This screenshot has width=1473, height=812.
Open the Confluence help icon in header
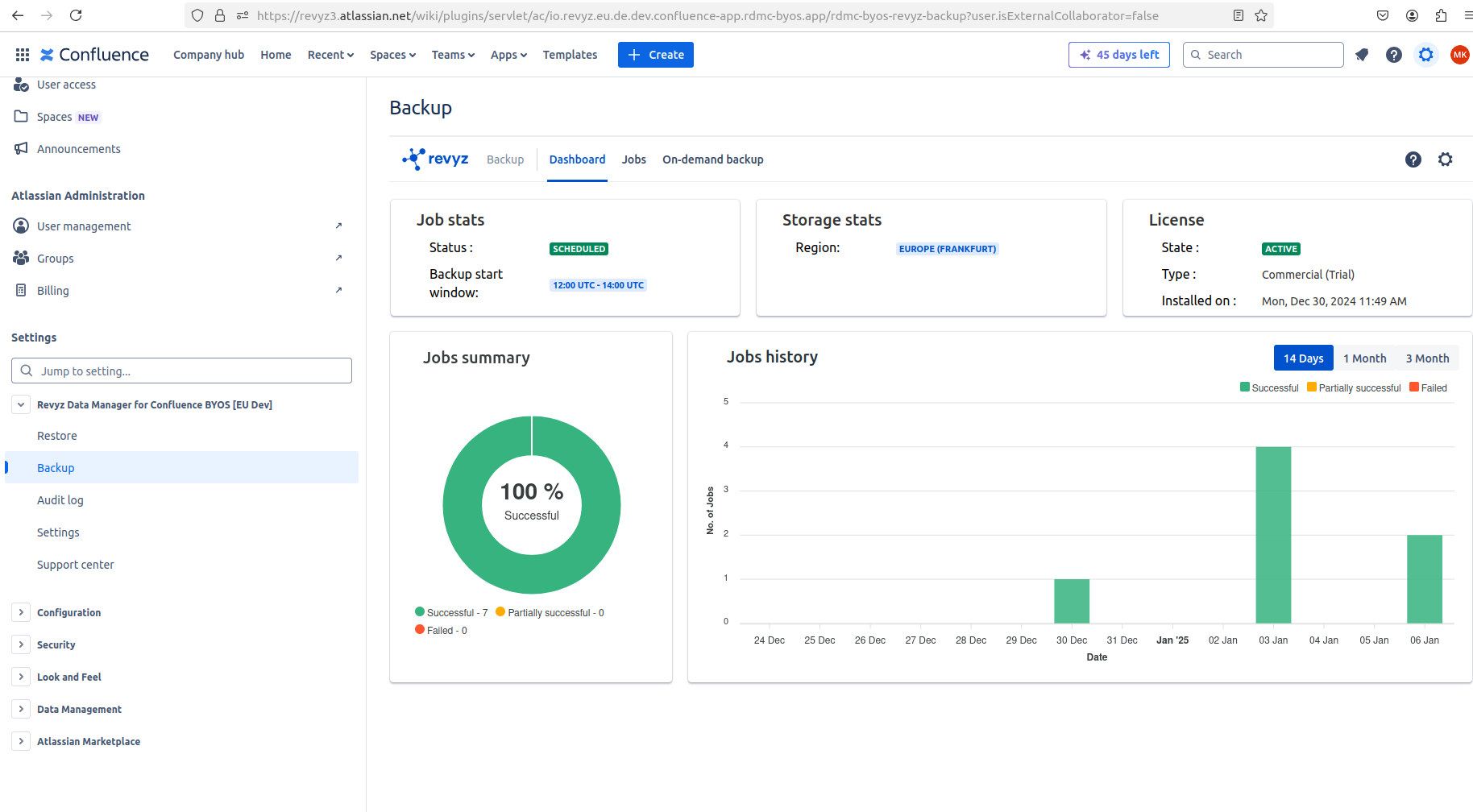[1394, 55]
